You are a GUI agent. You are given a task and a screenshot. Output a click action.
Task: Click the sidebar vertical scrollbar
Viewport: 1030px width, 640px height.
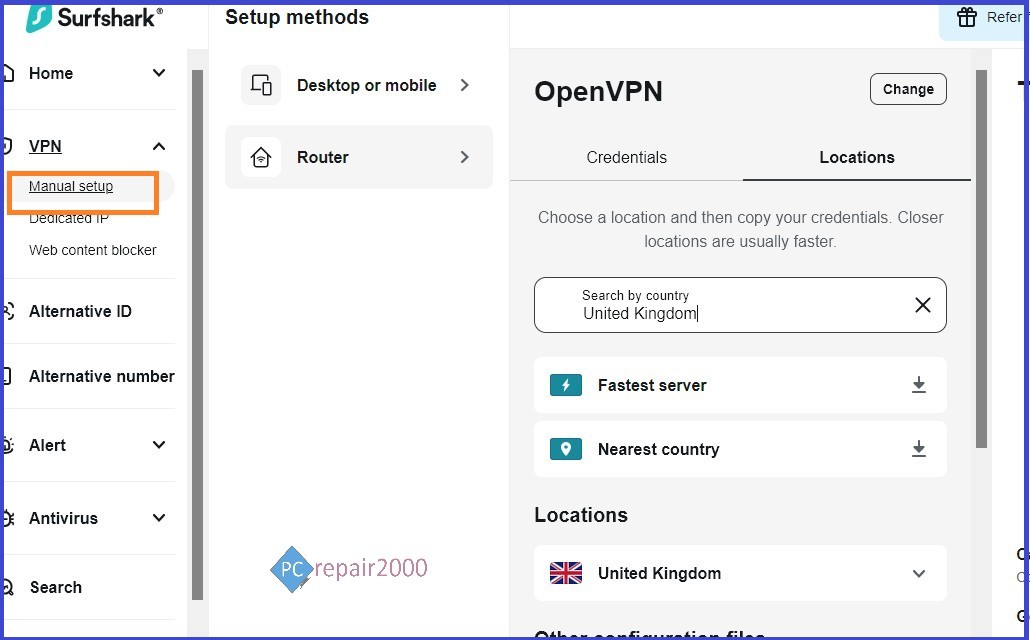(x=197, y=334)
